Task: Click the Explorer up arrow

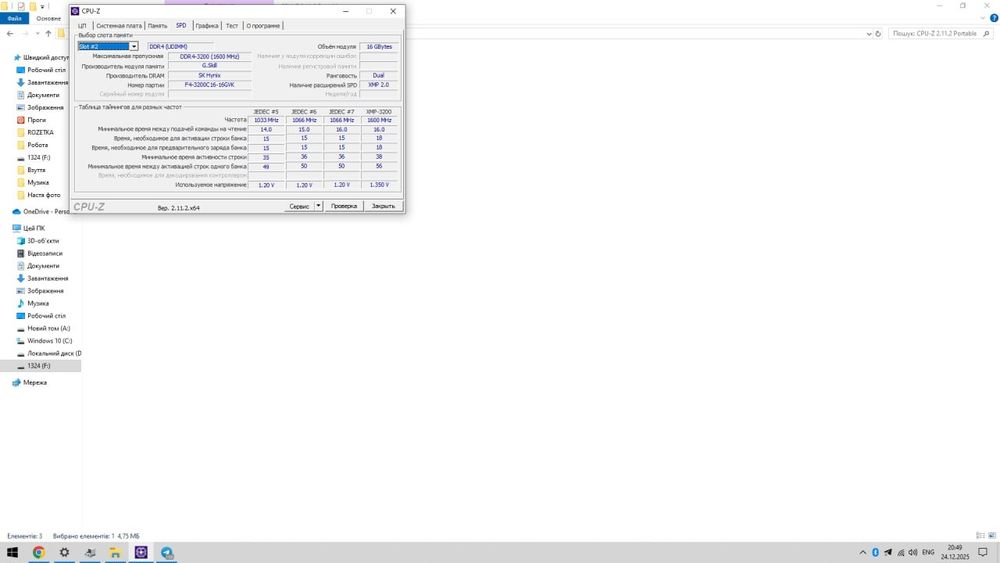Action: 48,33
